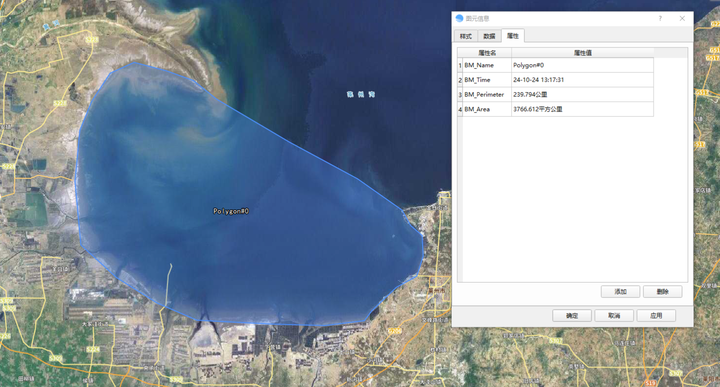This screenshot has height=387, width=720.
Task: Cancel the dialog with 取消
Action: click(x=614, y=316)
